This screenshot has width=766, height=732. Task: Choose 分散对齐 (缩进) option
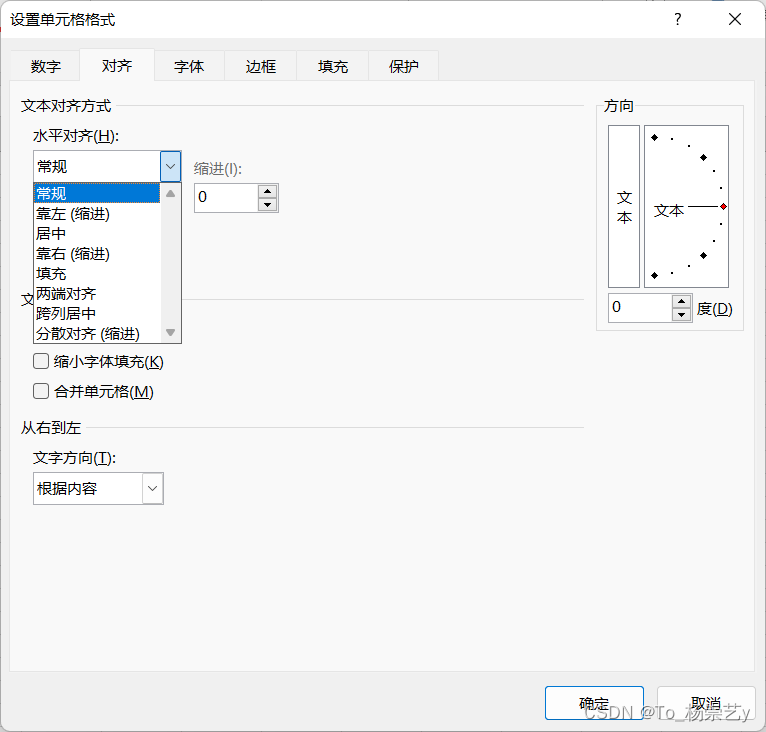(97, 334)
